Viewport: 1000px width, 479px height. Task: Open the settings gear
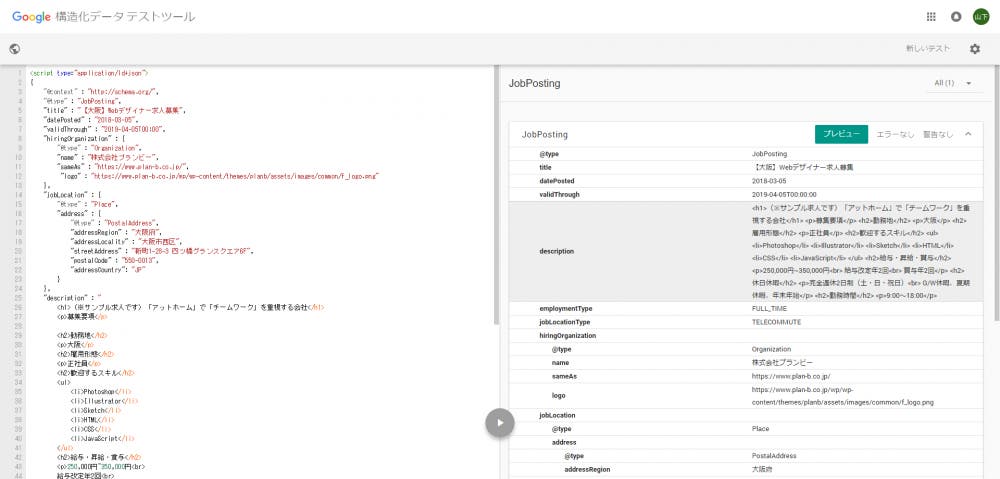pos(975,48)
